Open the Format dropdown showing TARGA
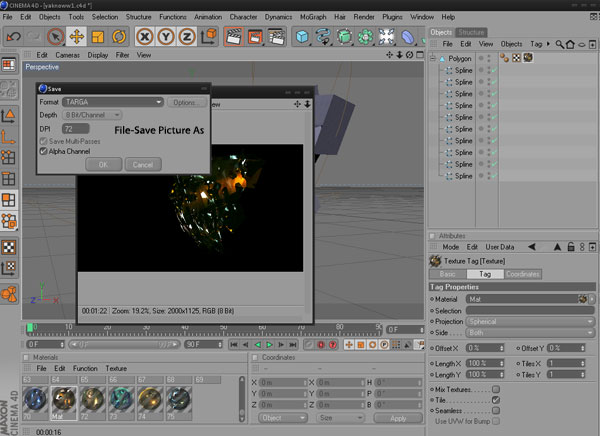Viewport: 600px width, 436px height. click(x=112, y=102)
